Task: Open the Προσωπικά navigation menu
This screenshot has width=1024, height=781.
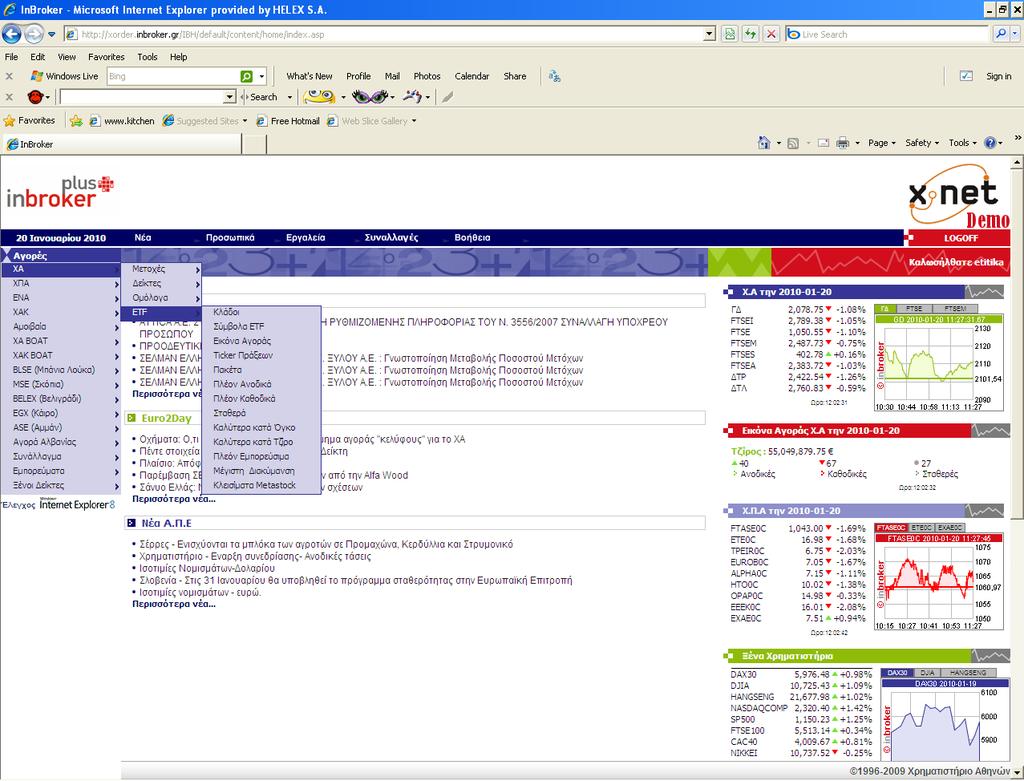Action: click(x=230, y=238)
